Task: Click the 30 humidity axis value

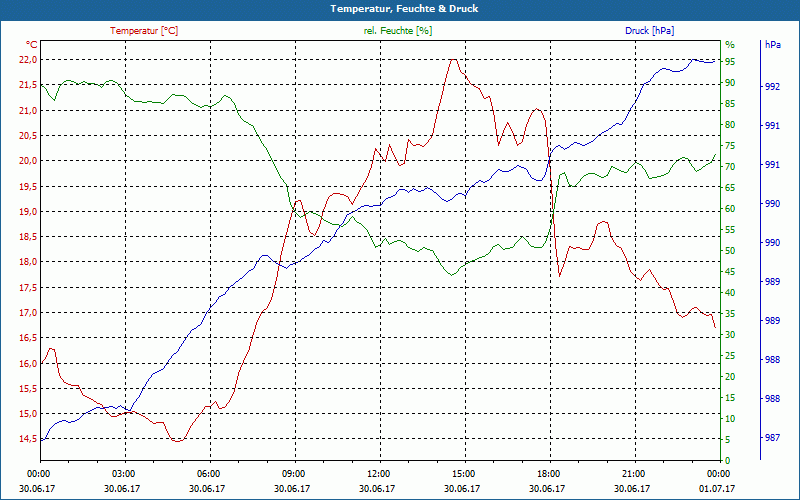Action: [x=730, y=335]
